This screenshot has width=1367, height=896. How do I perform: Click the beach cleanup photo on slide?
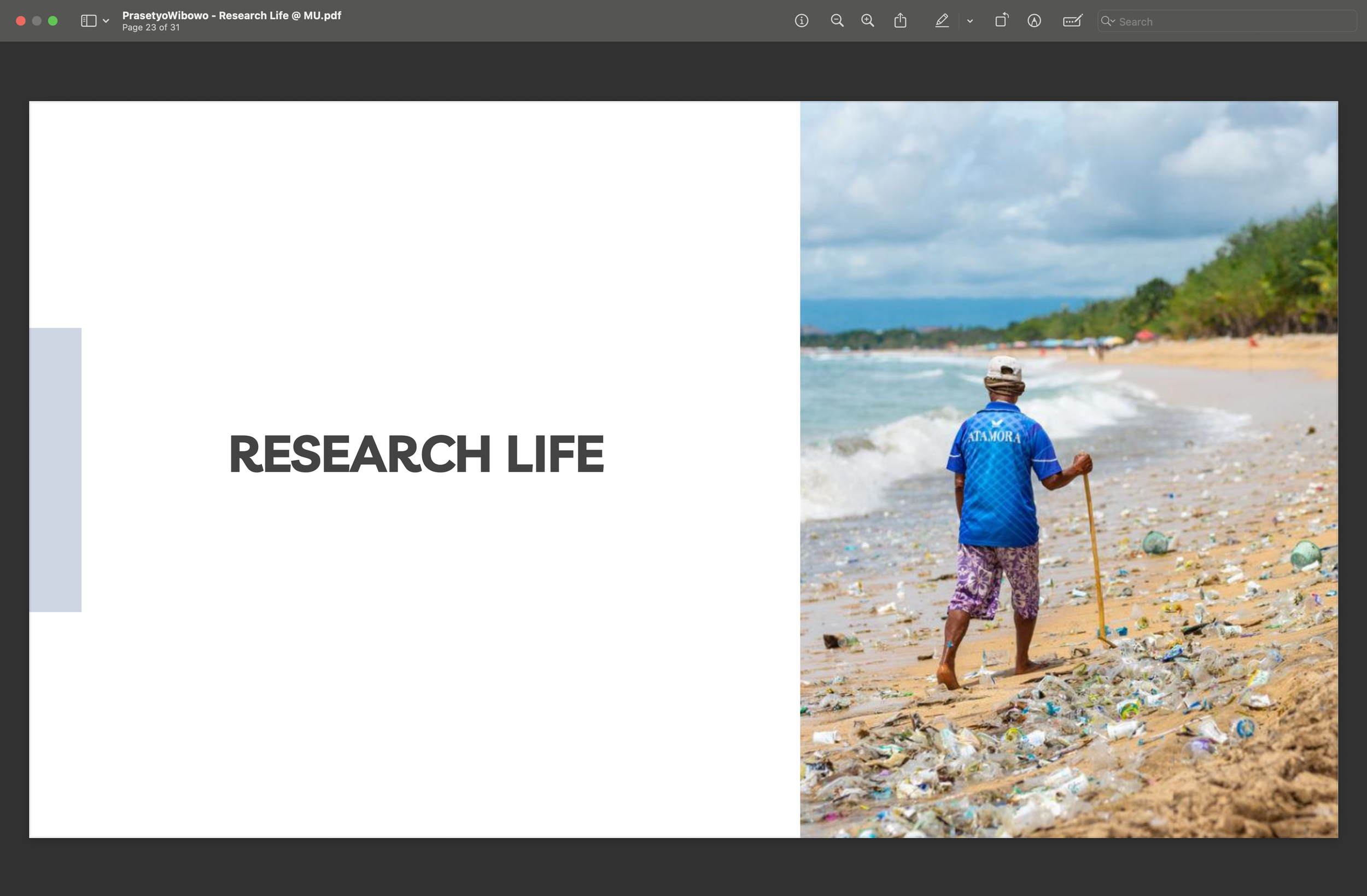coord(1068,469)
